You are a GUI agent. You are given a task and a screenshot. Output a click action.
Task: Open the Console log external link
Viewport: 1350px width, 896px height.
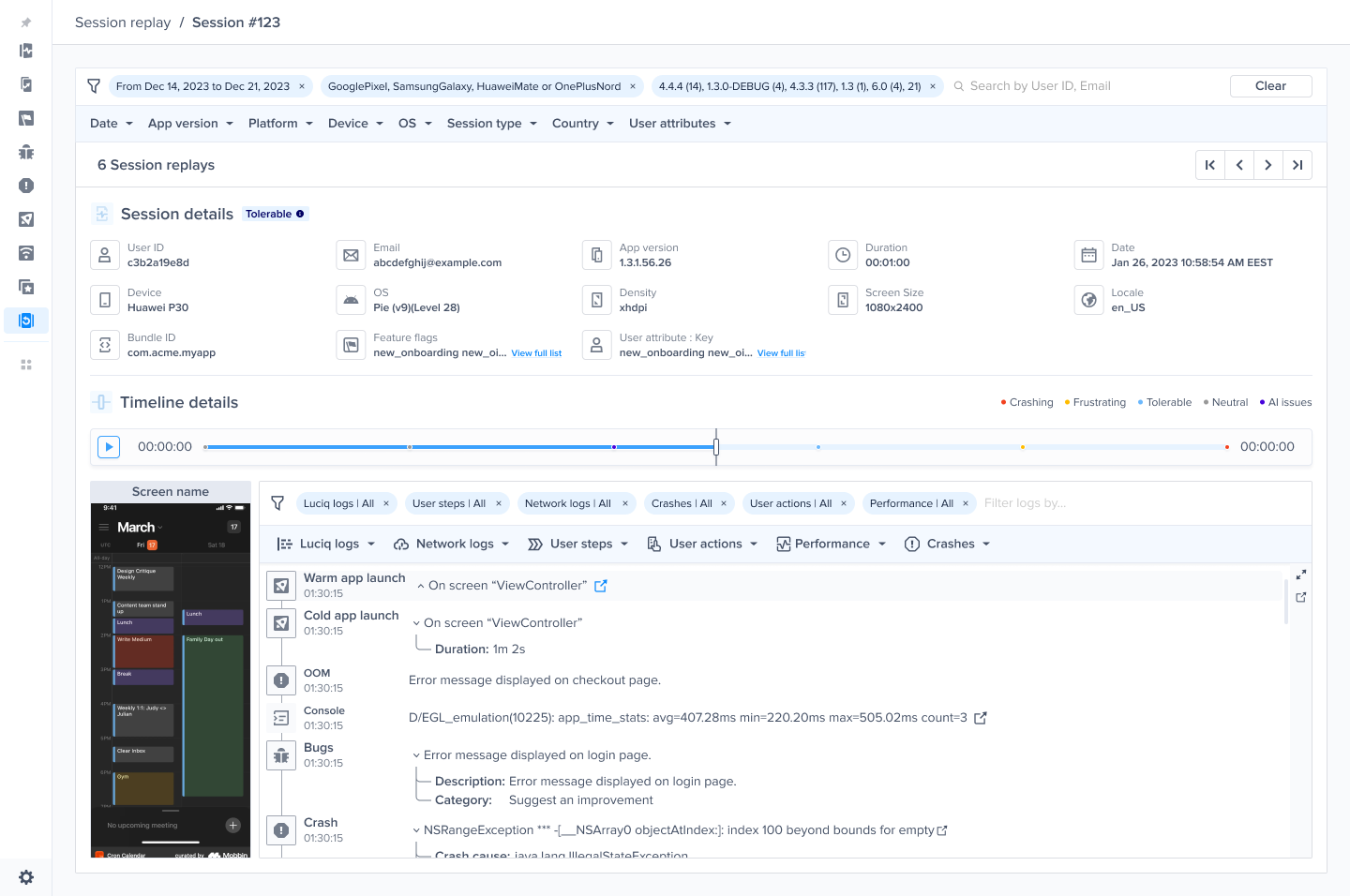click(981, 718)
